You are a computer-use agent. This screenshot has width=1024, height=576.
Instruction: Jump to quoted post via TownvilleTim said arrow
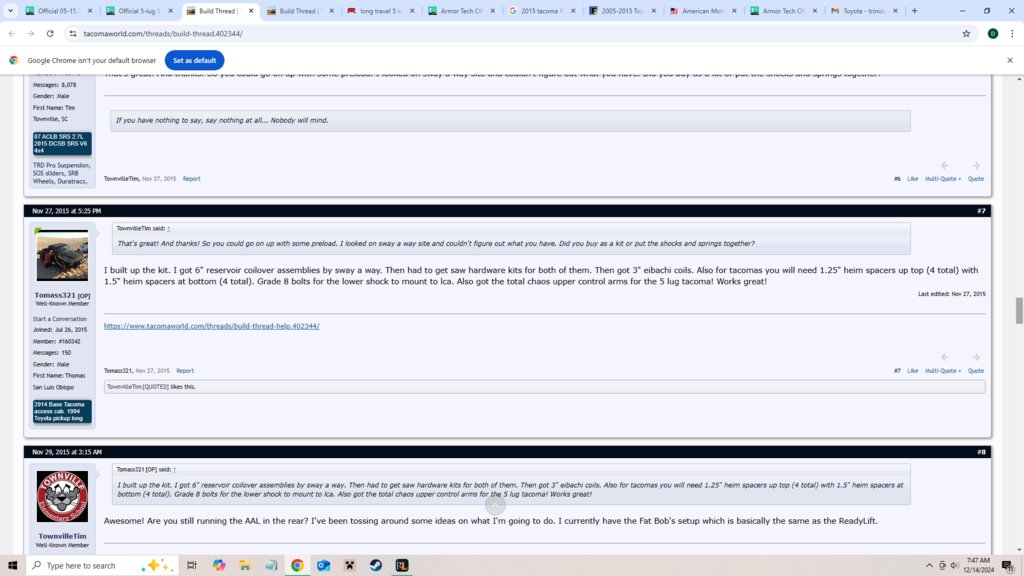tap(168, 229)
